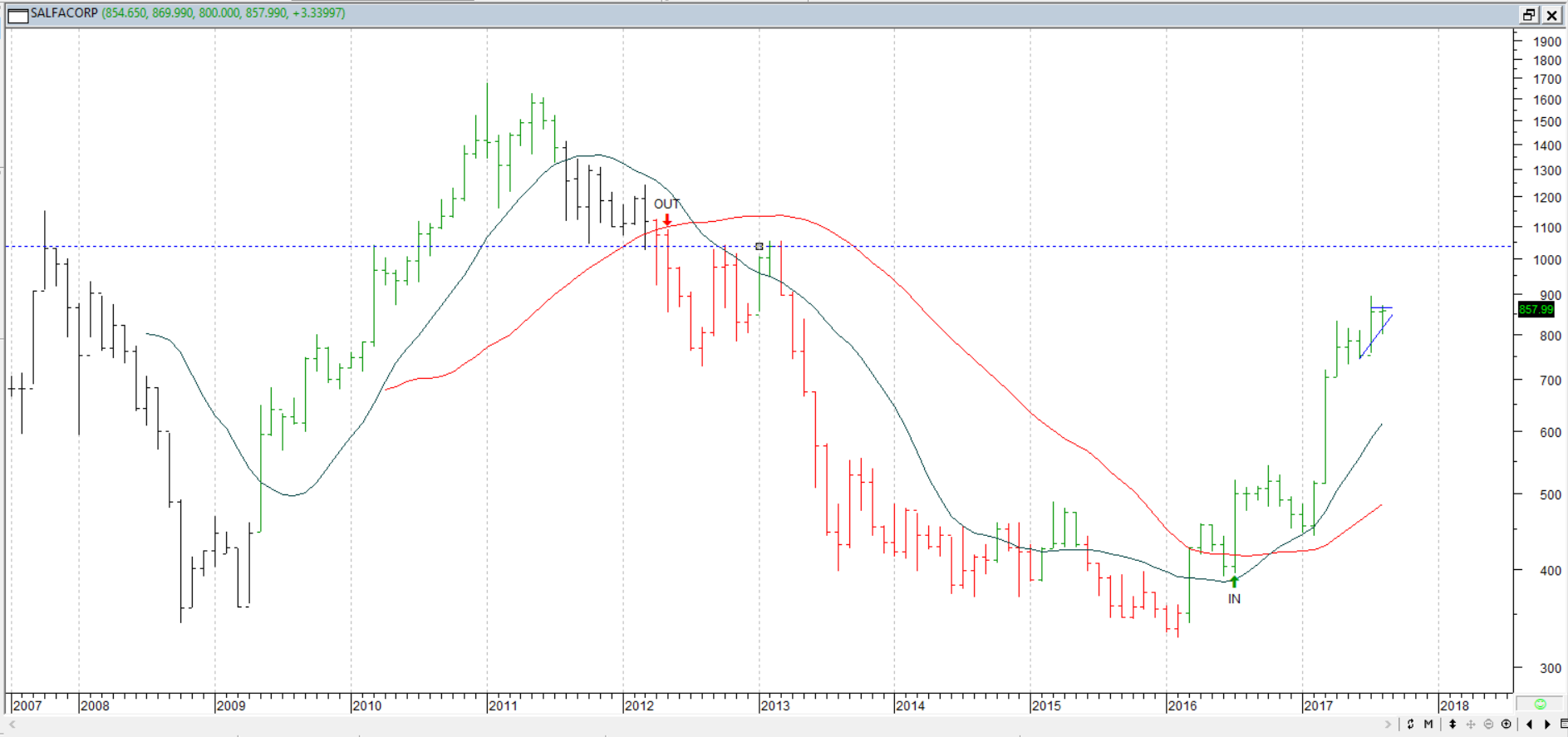Viewport: 1568px width, 737px height.
Task: Select the small square handle on dotted line
Action: [x=759, y=247]
